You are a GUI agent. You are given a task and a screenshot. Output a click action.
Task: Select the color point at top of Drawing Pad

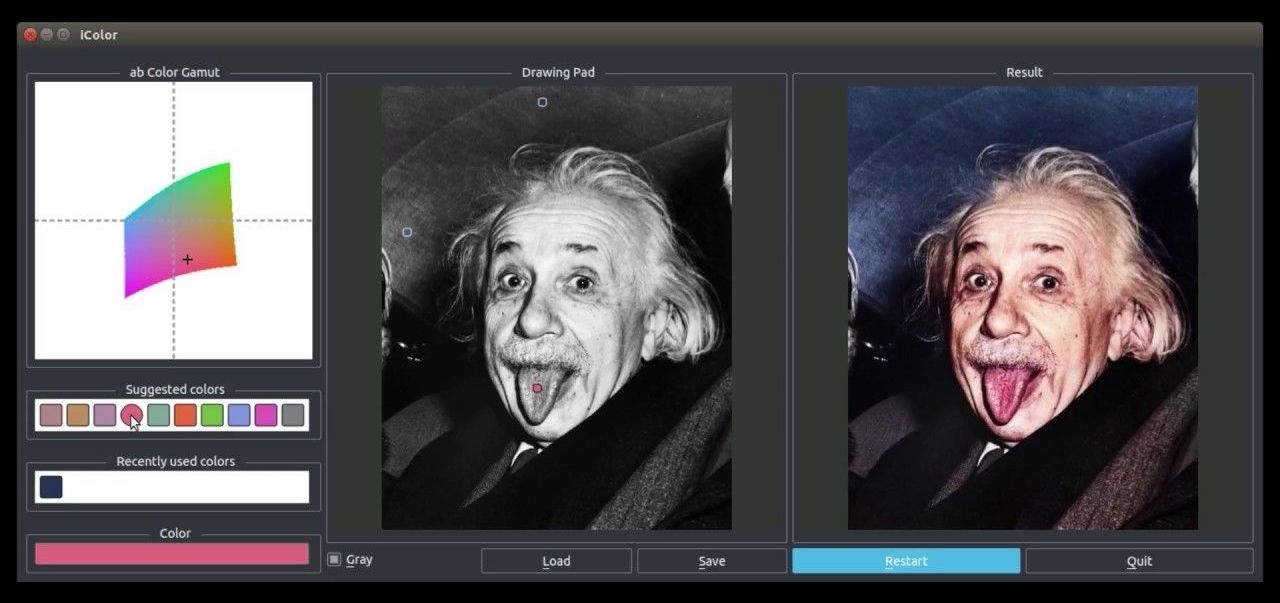tap(543, 102)
